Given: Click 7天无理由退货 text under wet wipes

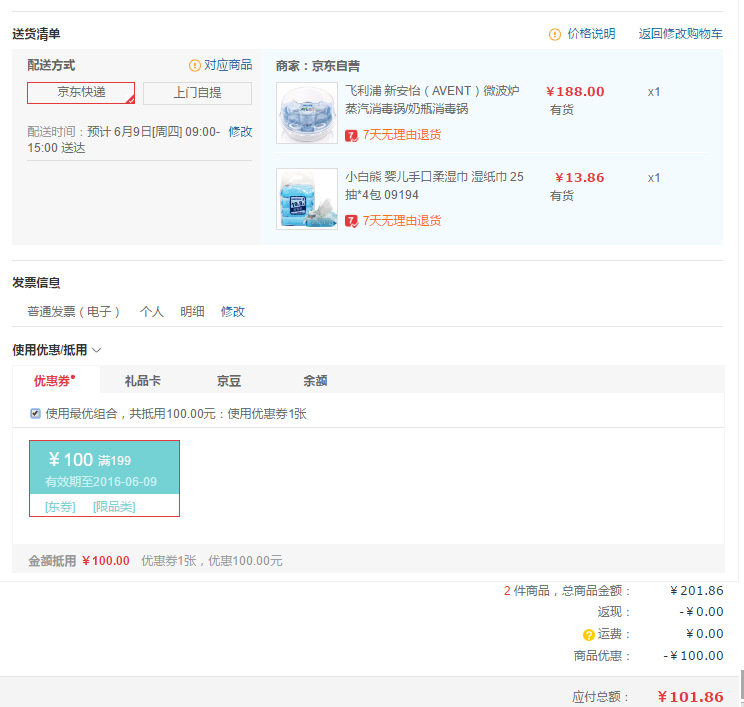Looking at the screenshot, I should [402, 221].
